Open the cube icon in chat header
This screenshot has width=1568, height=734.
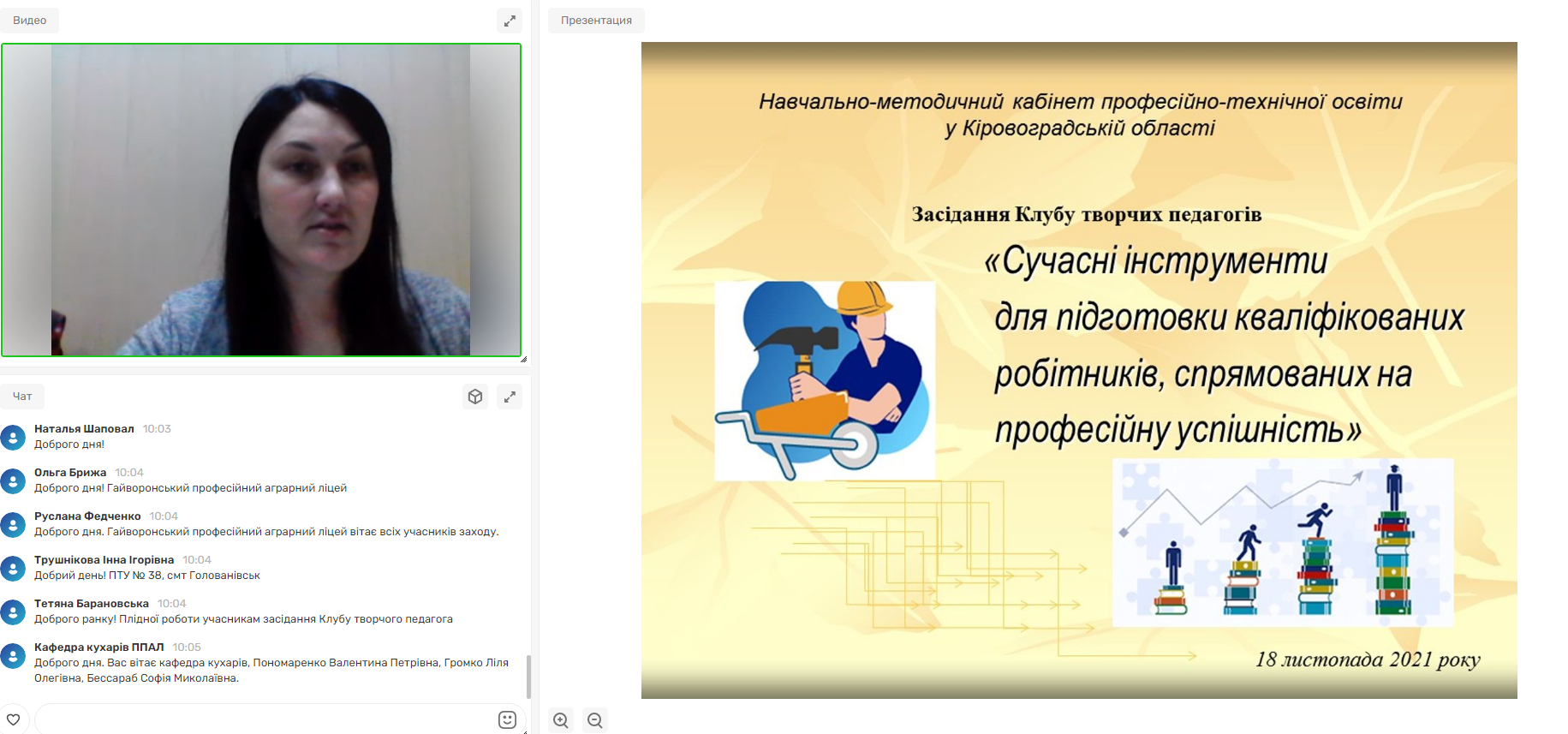pyautogui.click(x=475, y=397)
